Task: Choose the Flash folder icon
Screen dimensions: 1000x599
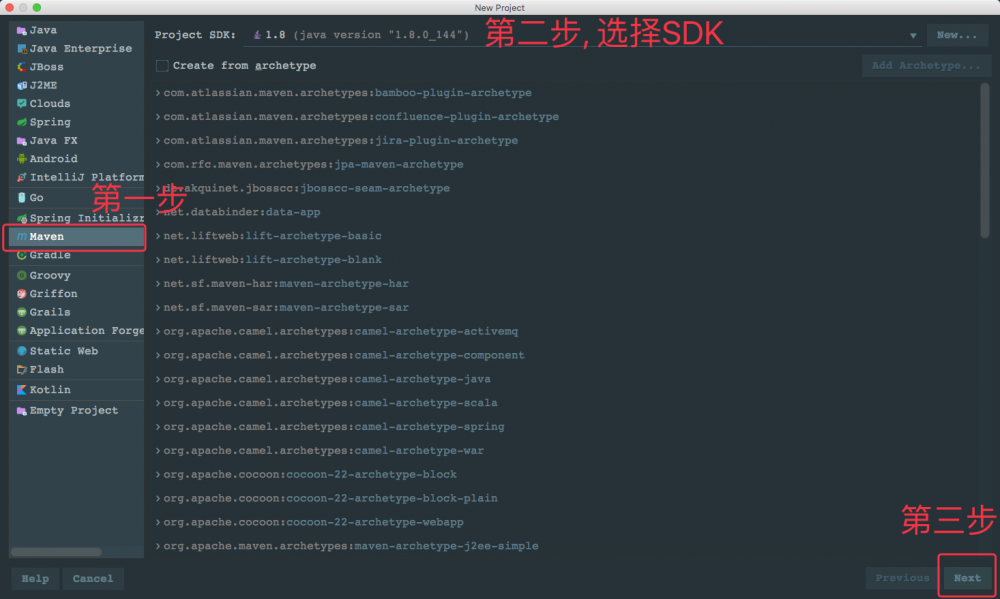Action: coord(22,369)
